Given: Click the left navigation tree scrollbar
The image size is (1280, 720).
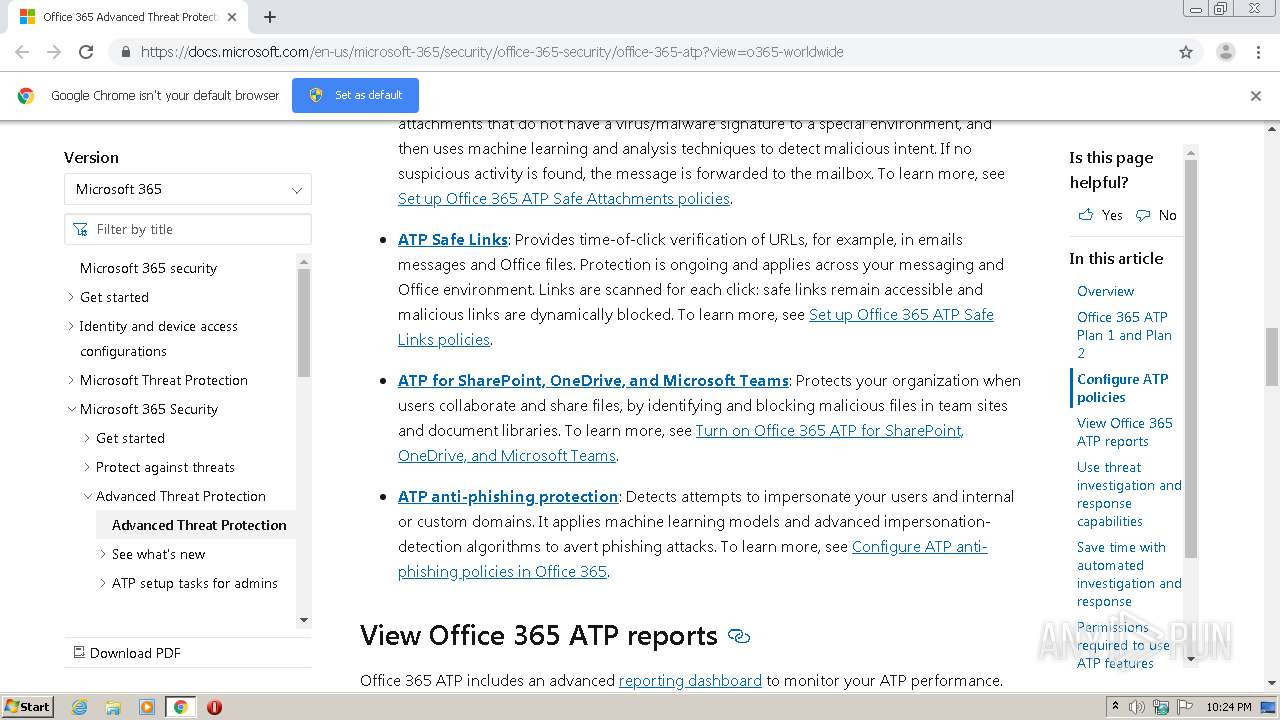Looking at the screenshot, I should (304, 322).
